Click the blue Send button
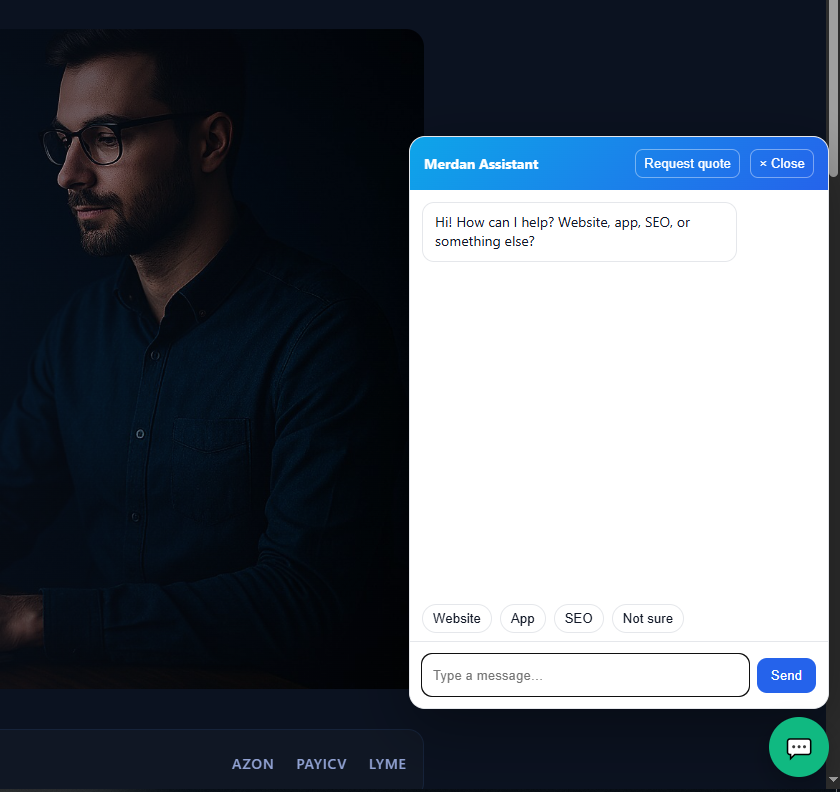This screenshot has width=840, height=792. pyautogui.click(x=786, y=675)
